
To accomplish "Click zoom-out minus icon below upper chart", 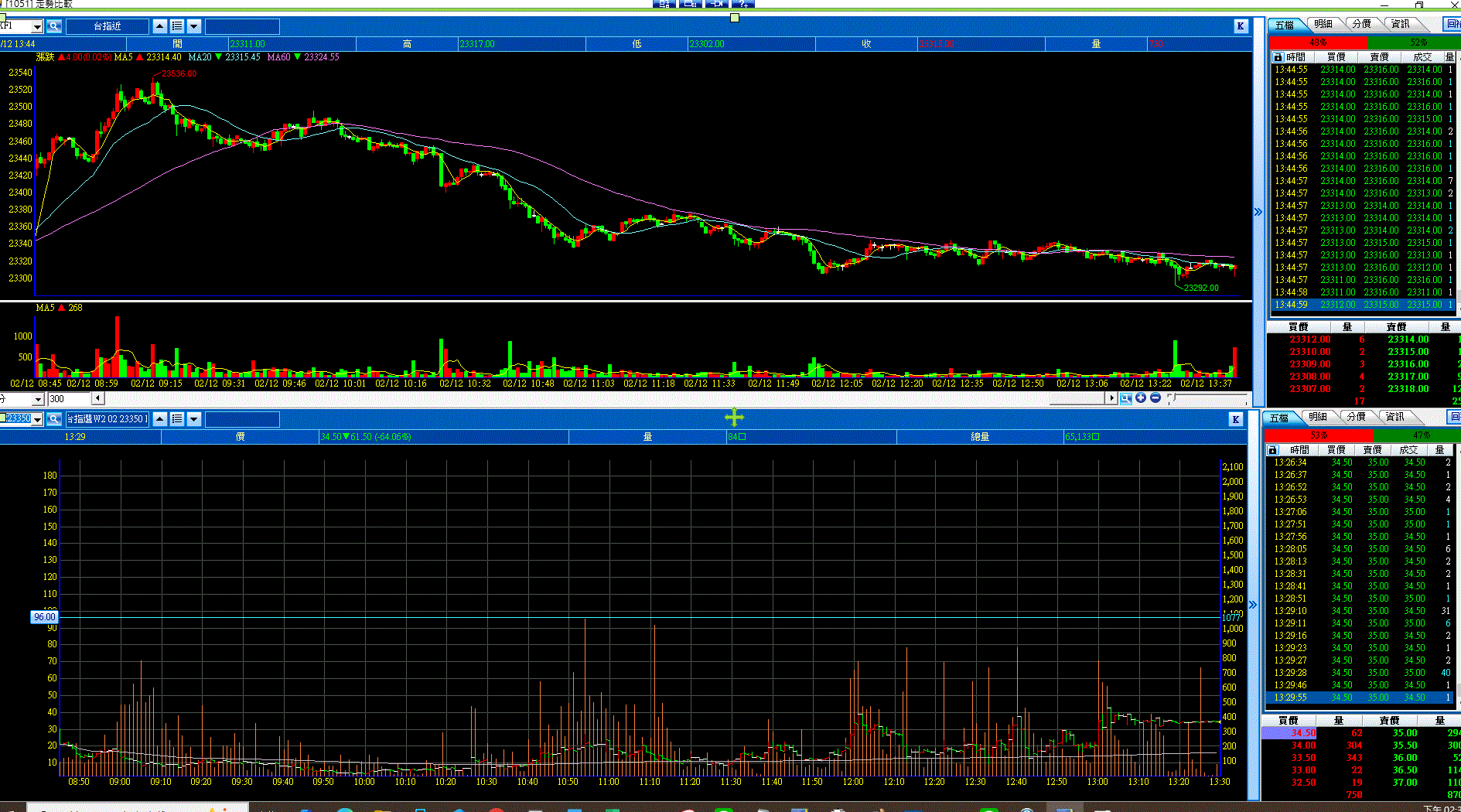I will (1155, 398).
